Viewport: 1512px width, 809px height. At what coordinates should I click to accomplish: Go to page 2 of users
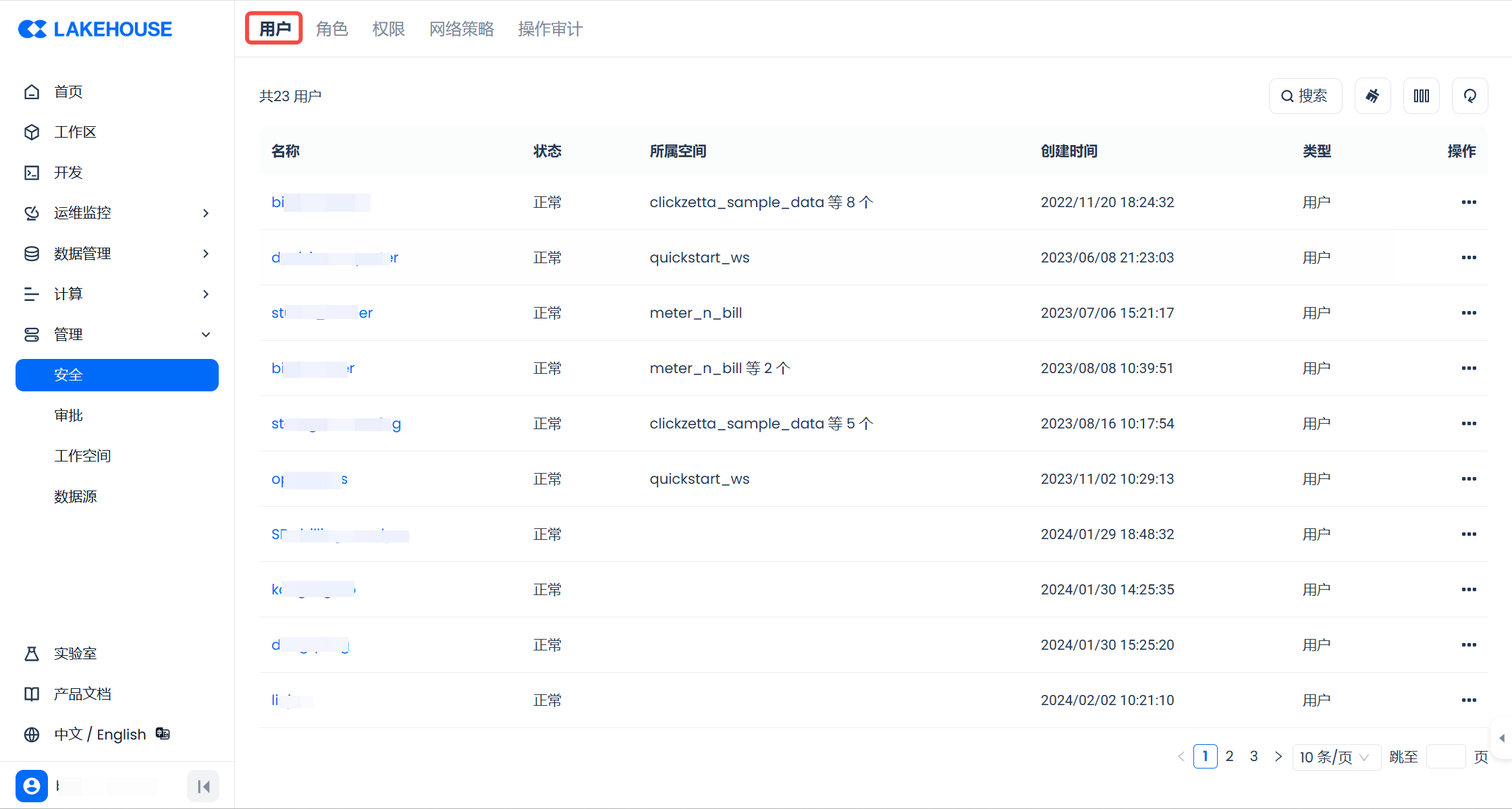1229,756
